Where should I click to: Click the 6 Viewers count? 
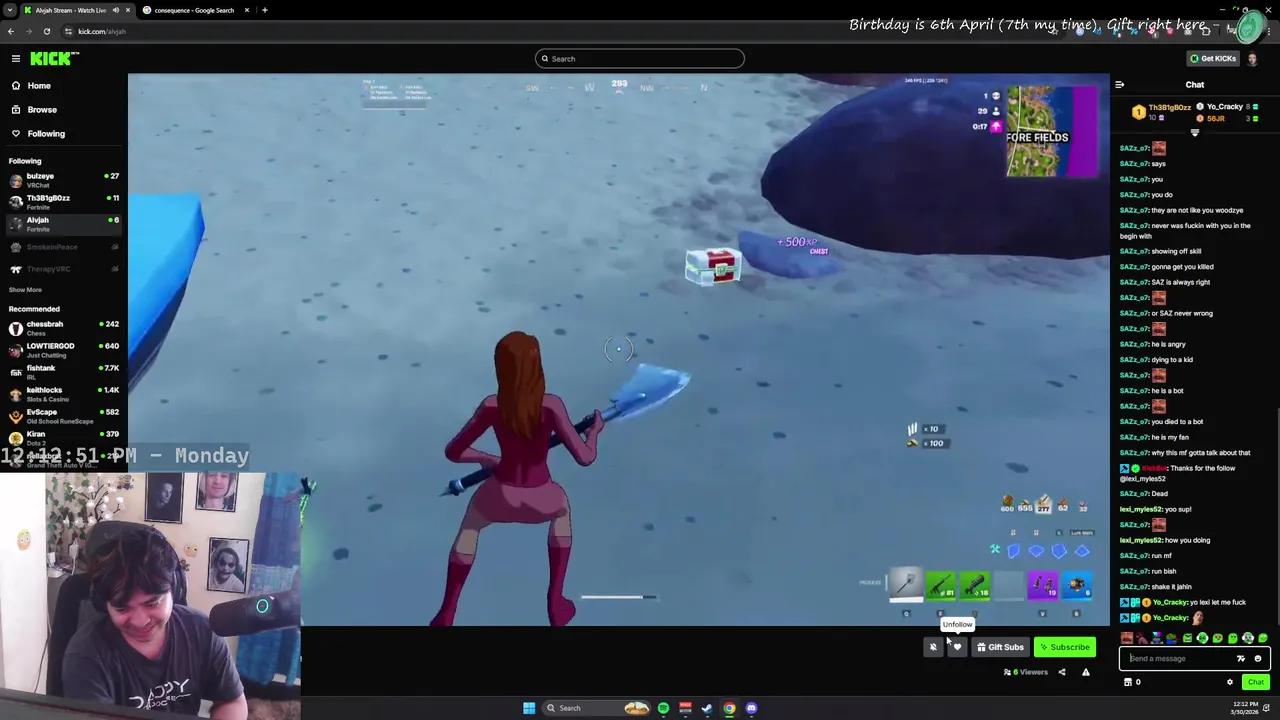click(1026, 673)
